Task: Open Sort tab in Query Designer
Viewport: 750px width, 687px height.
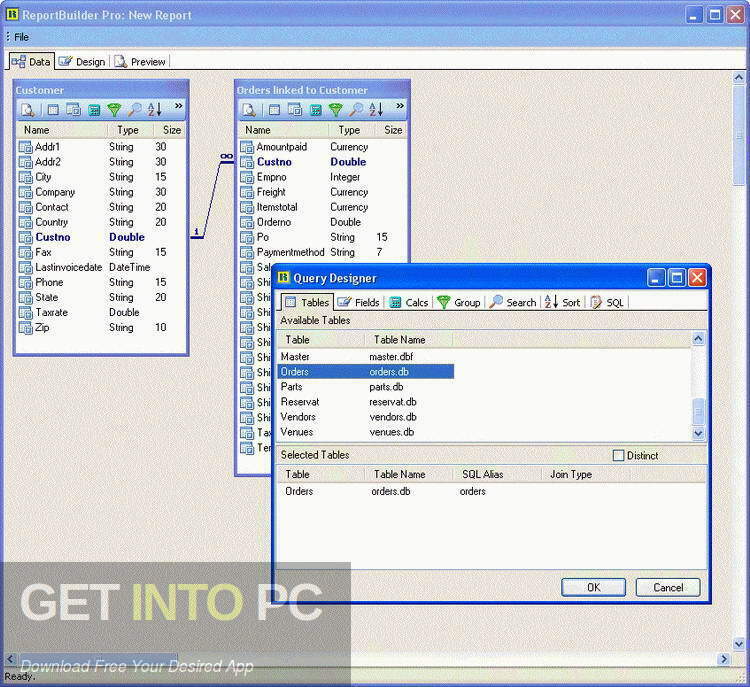Action: pyautogui.click(x=562, y=302)
